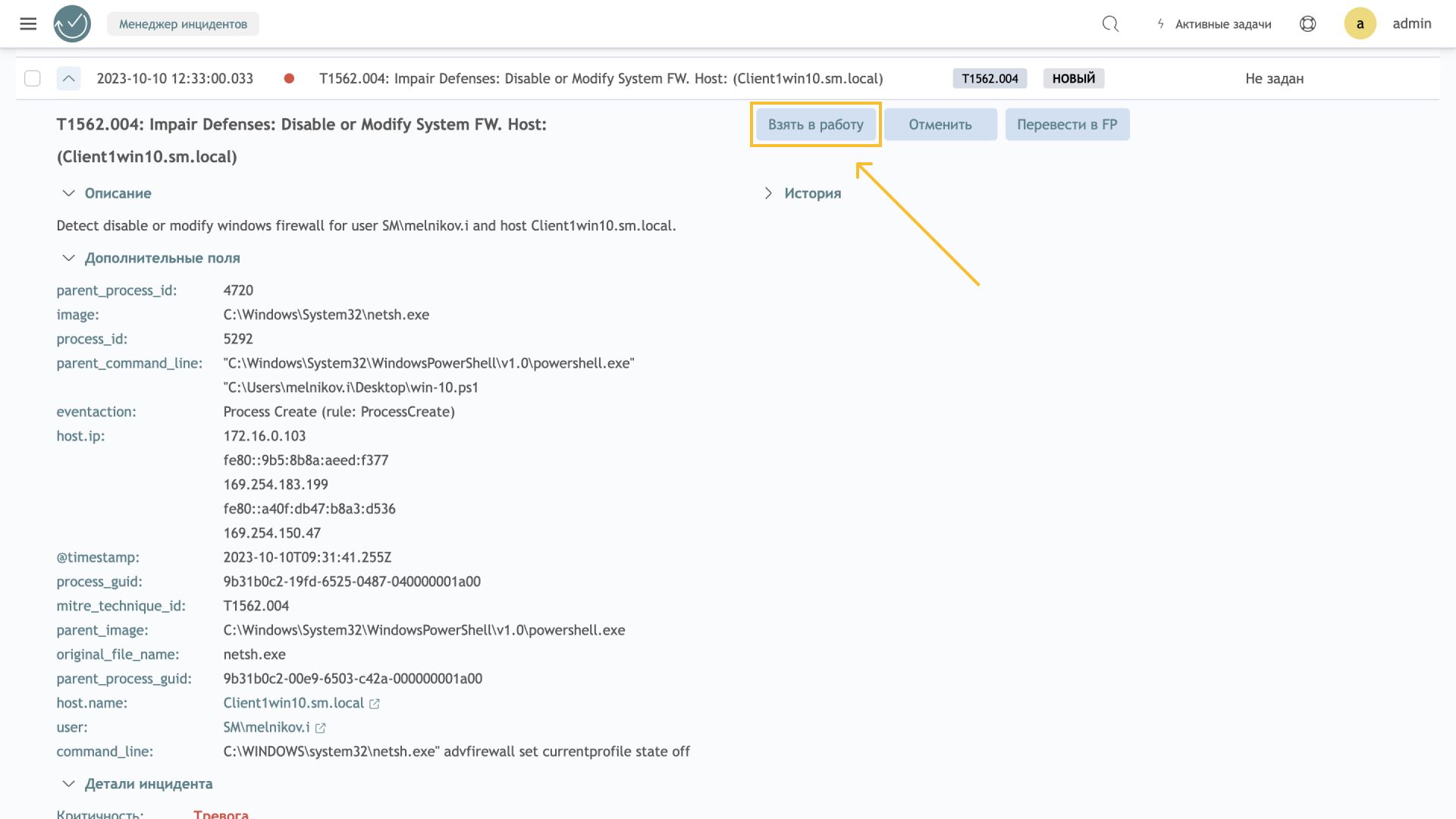Select the incident row checkbox
1456x819 pixels.
[33, 78]
